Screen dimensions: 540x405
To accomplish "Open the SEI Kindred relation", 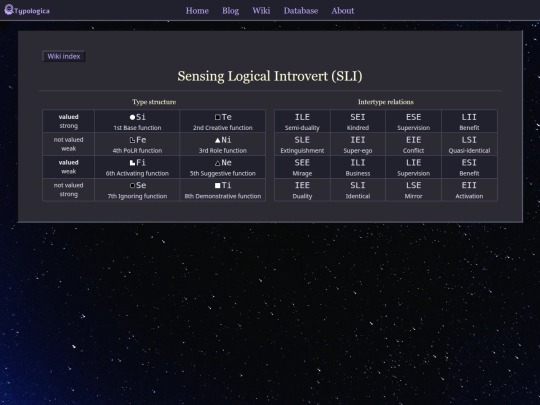I will (358, 121).
